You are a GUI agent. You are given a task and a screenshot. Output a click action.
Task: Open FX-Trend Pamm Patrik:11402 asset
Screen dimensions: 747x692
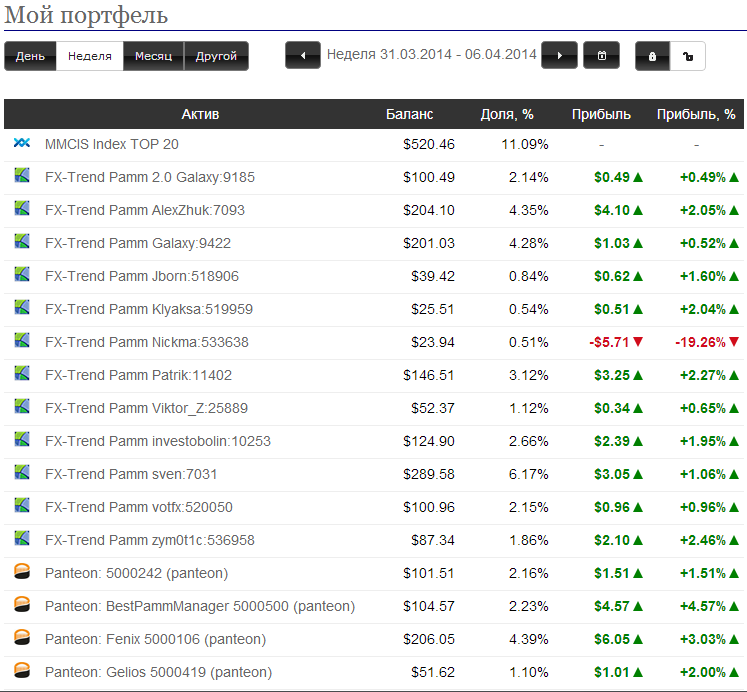[x=138, y=375]
